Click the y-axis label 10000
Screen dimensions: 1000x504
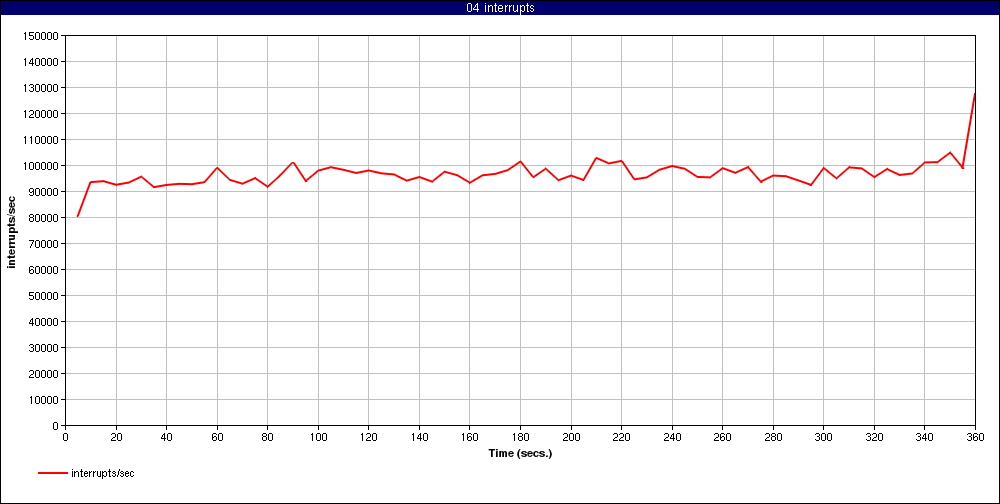click(43, 400)
